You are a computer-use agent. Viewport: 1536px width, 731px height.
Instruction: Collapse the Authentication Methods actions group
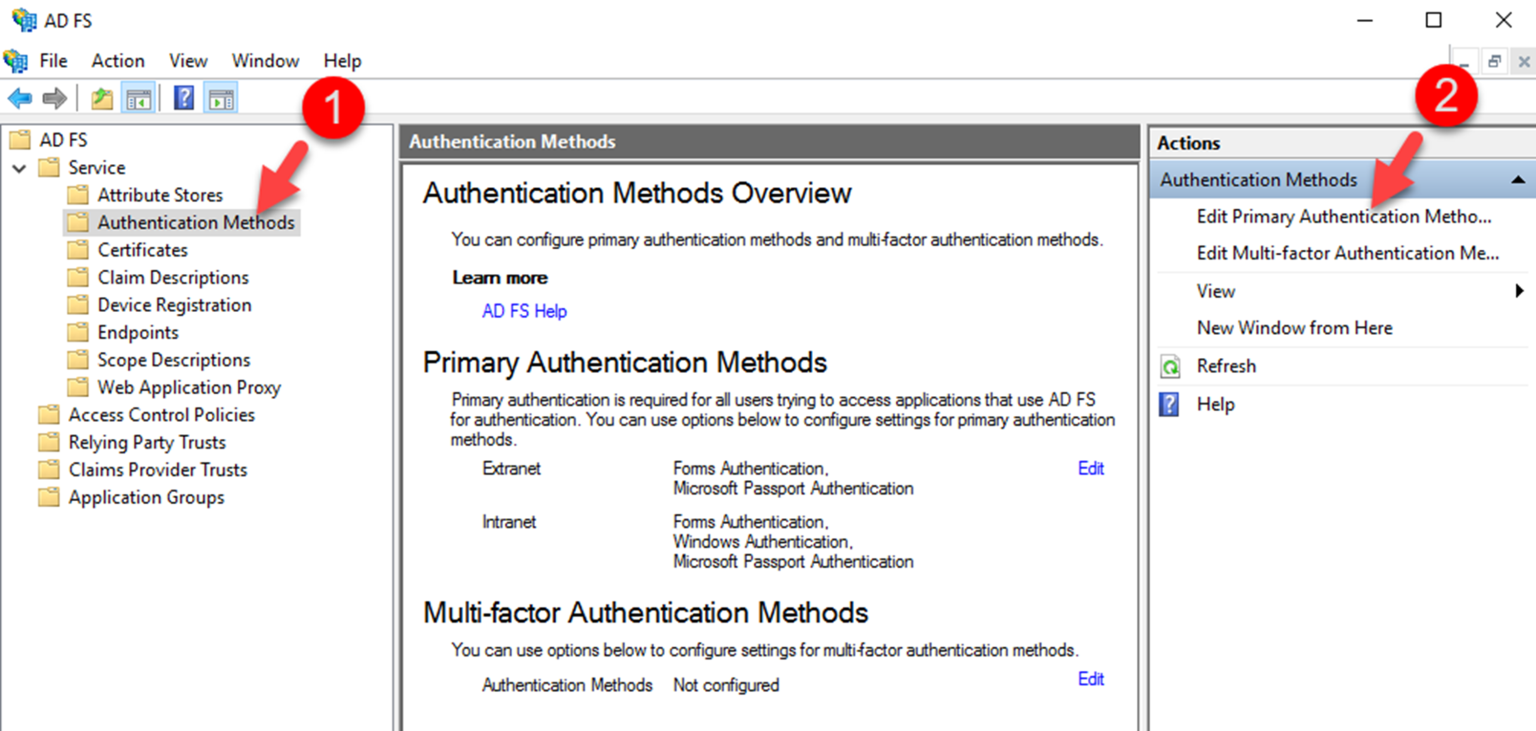coord(1520,179)
